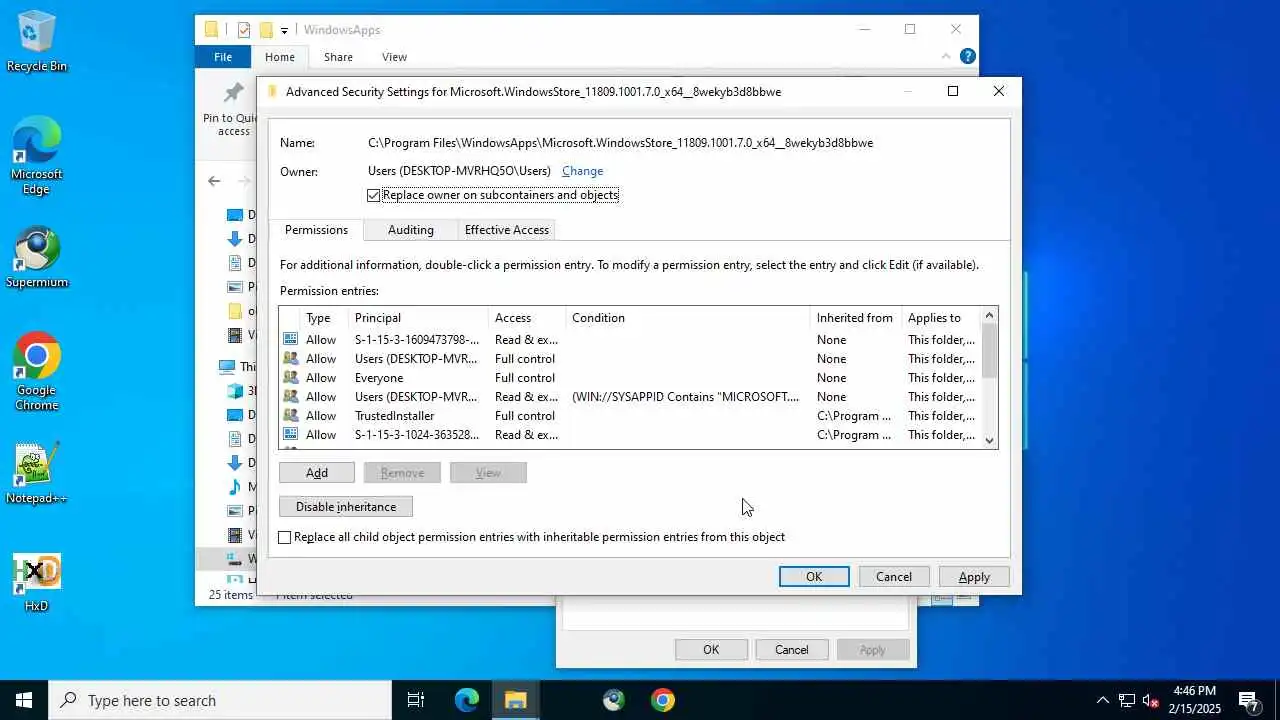Toggle Replace owner on subcontainers and objects
This screenshot has height=720, width=1280.
click(374, 195)
